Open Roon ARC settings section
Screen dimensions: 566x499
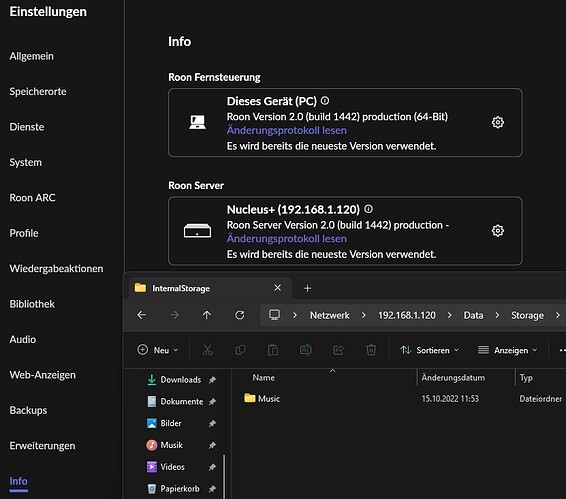(32, 198)
